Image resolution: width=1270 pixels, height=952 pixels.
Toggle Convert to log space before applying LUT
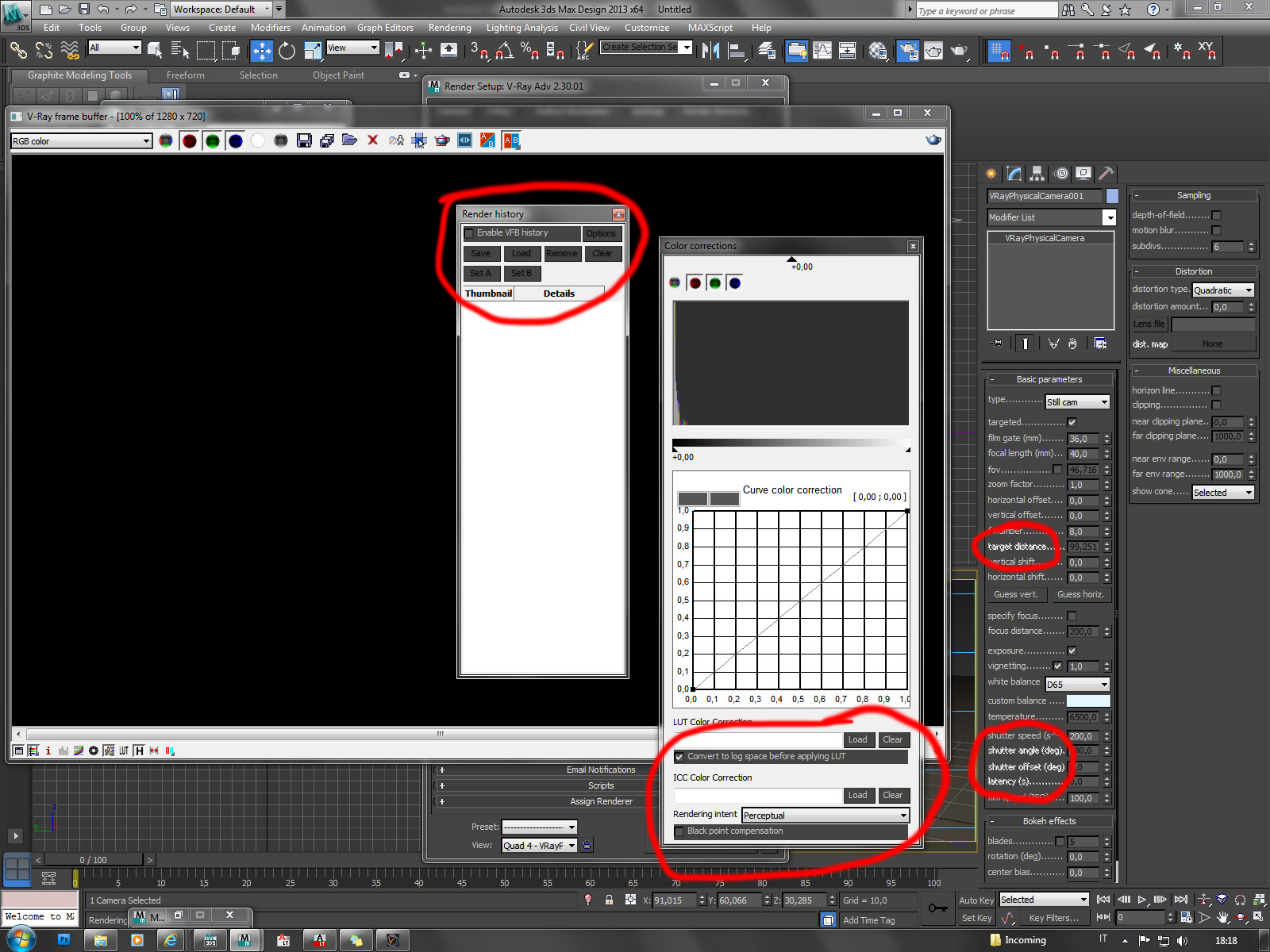(679, 757)
